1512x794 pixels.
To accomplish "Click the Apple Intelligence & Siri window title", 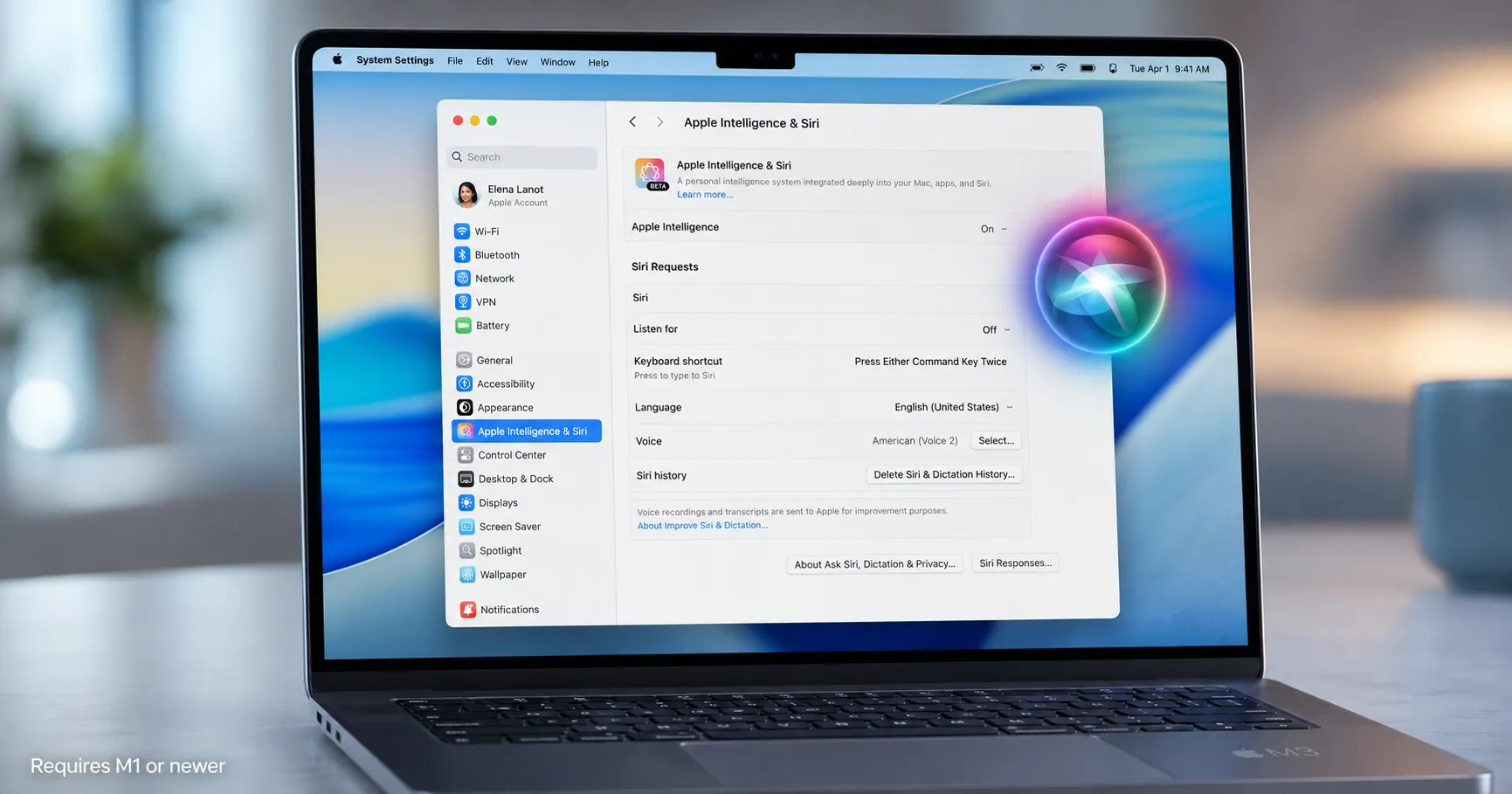I will click(751, 123).
